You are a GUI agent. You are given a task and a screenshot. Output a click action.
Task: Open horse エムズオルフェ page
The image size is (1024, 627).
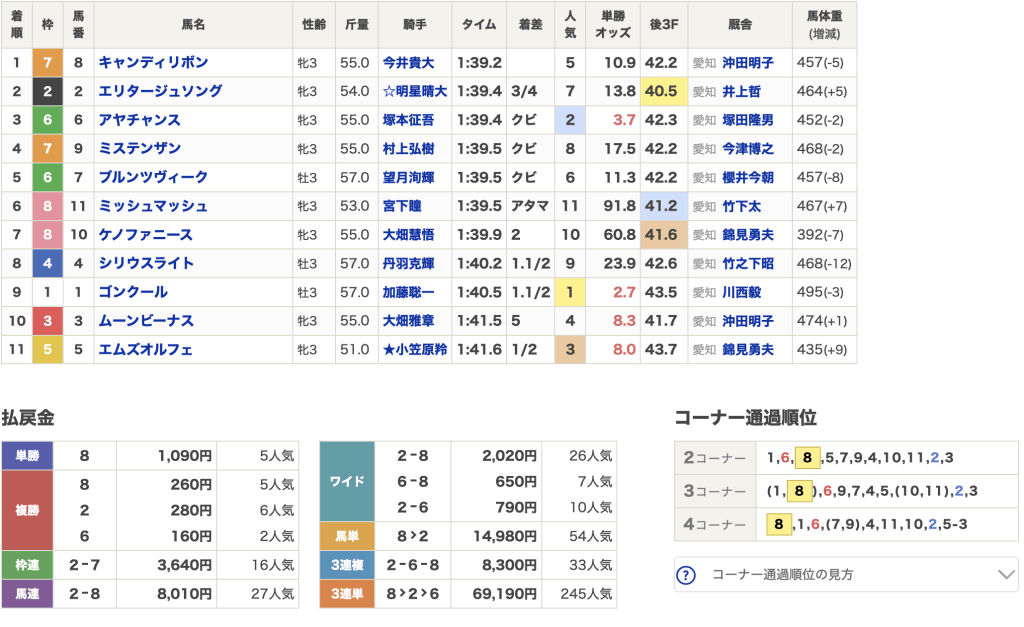pos(146,350)
